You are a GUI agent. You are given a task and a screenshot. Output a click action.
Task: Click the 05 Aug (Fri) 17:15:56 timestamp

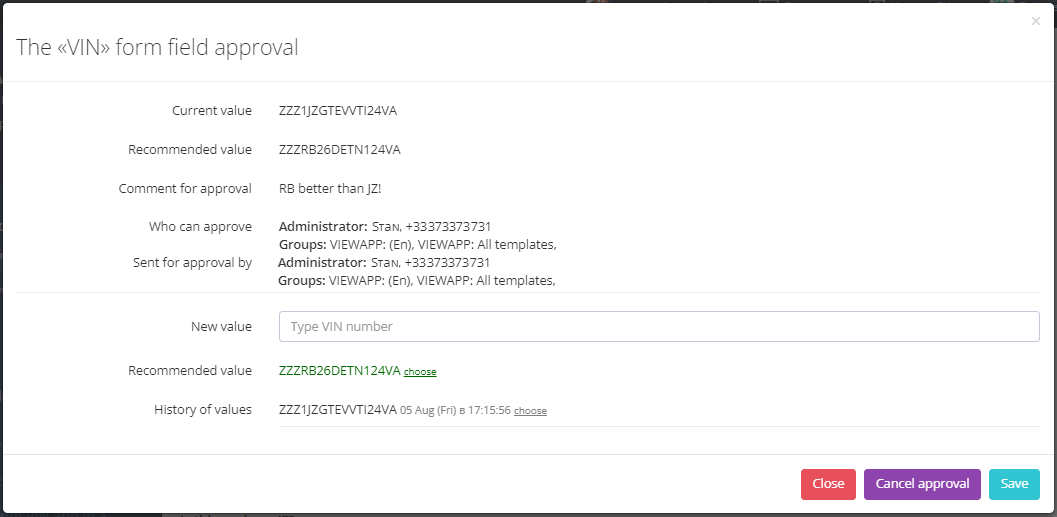455,410
